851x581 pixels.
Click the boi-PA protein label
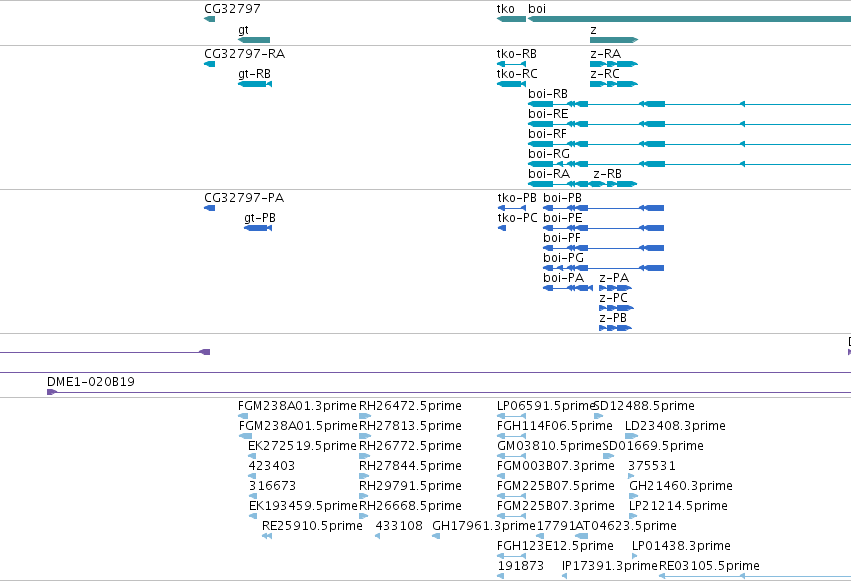coord(563,278)
